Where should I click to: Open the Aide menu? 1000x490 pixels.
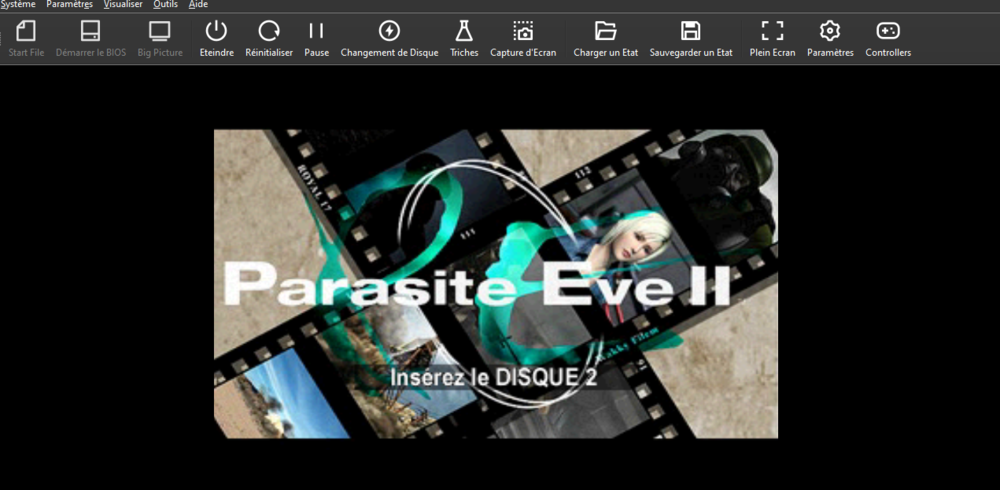198,5
